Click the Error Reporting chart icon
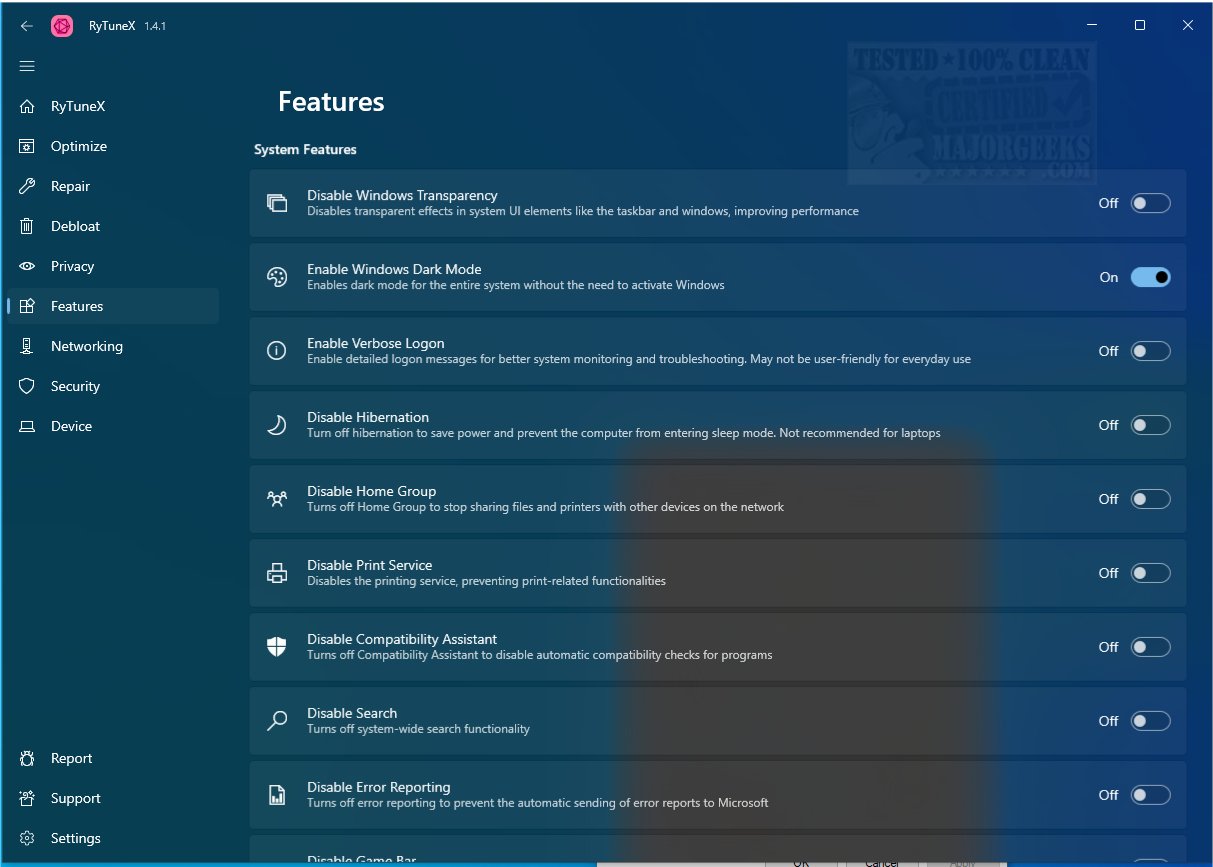 277,795
